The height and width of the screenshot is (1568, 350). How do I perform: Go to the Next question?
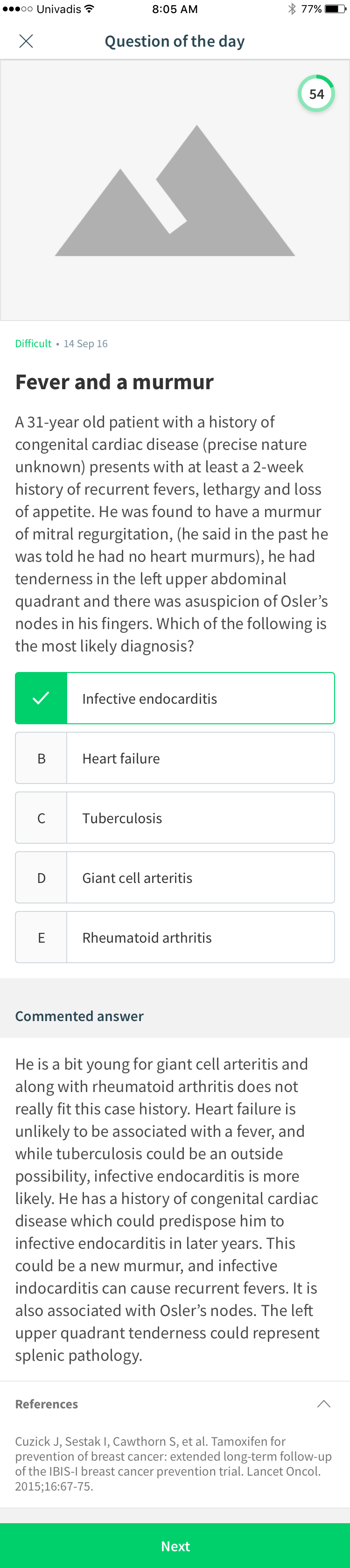pyautogui.click(x=175, y=1546)
